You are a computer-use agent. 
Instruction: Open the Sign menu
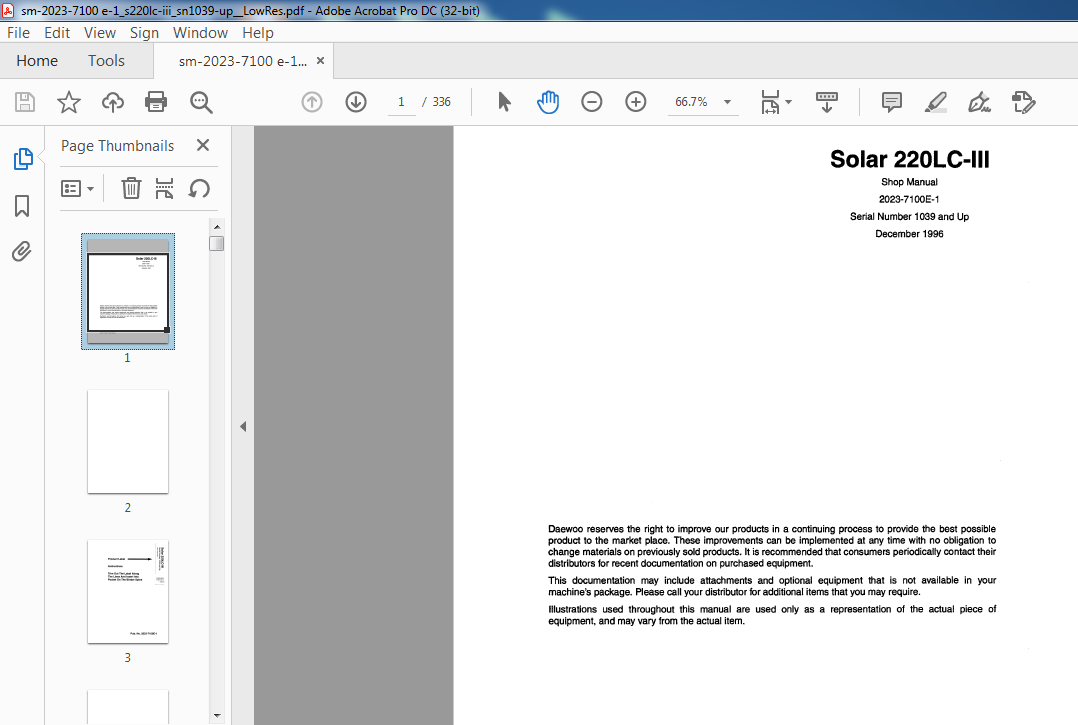point(144,32)
